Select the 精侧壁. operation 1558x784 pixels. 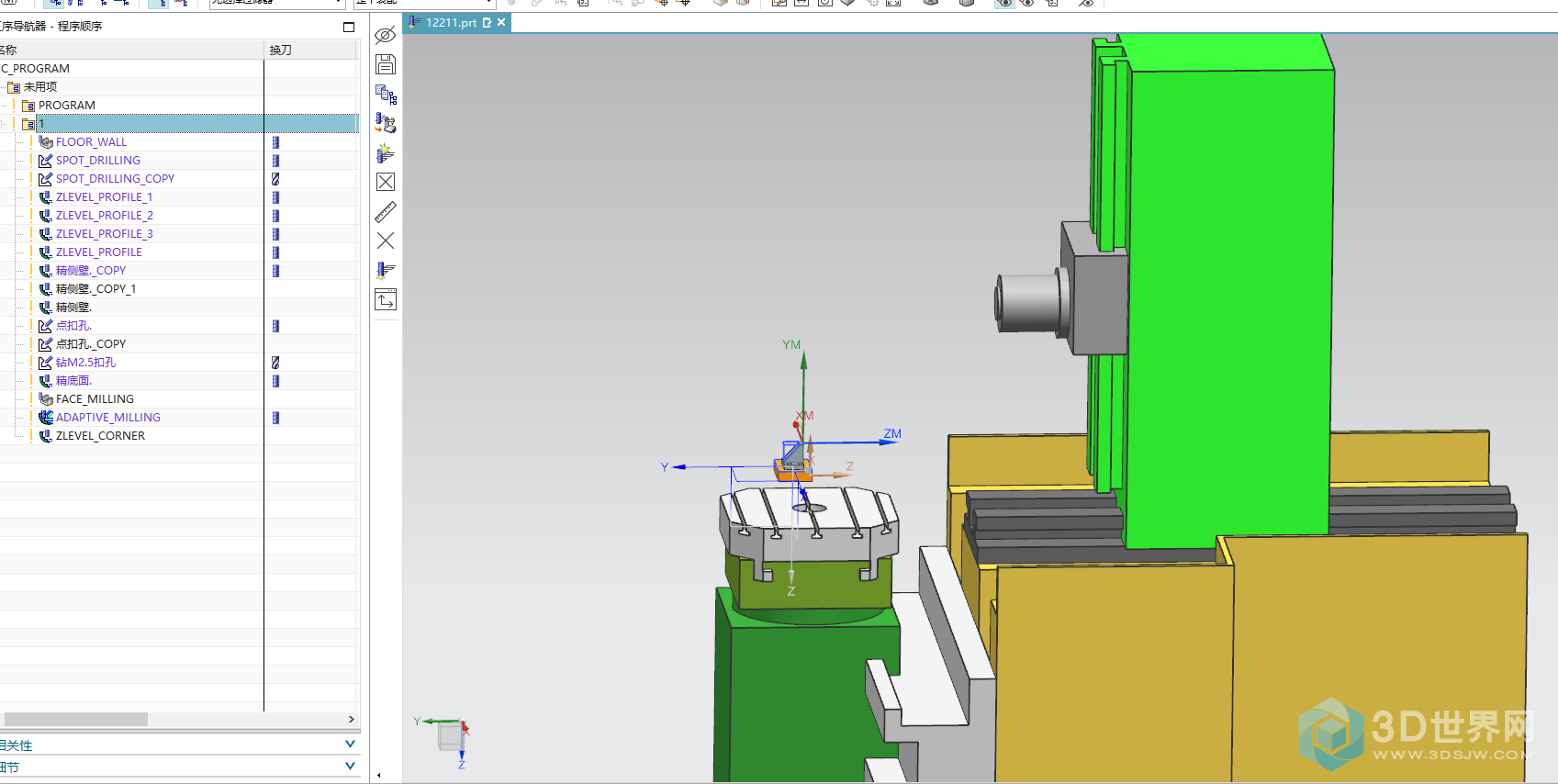point(73,308)
